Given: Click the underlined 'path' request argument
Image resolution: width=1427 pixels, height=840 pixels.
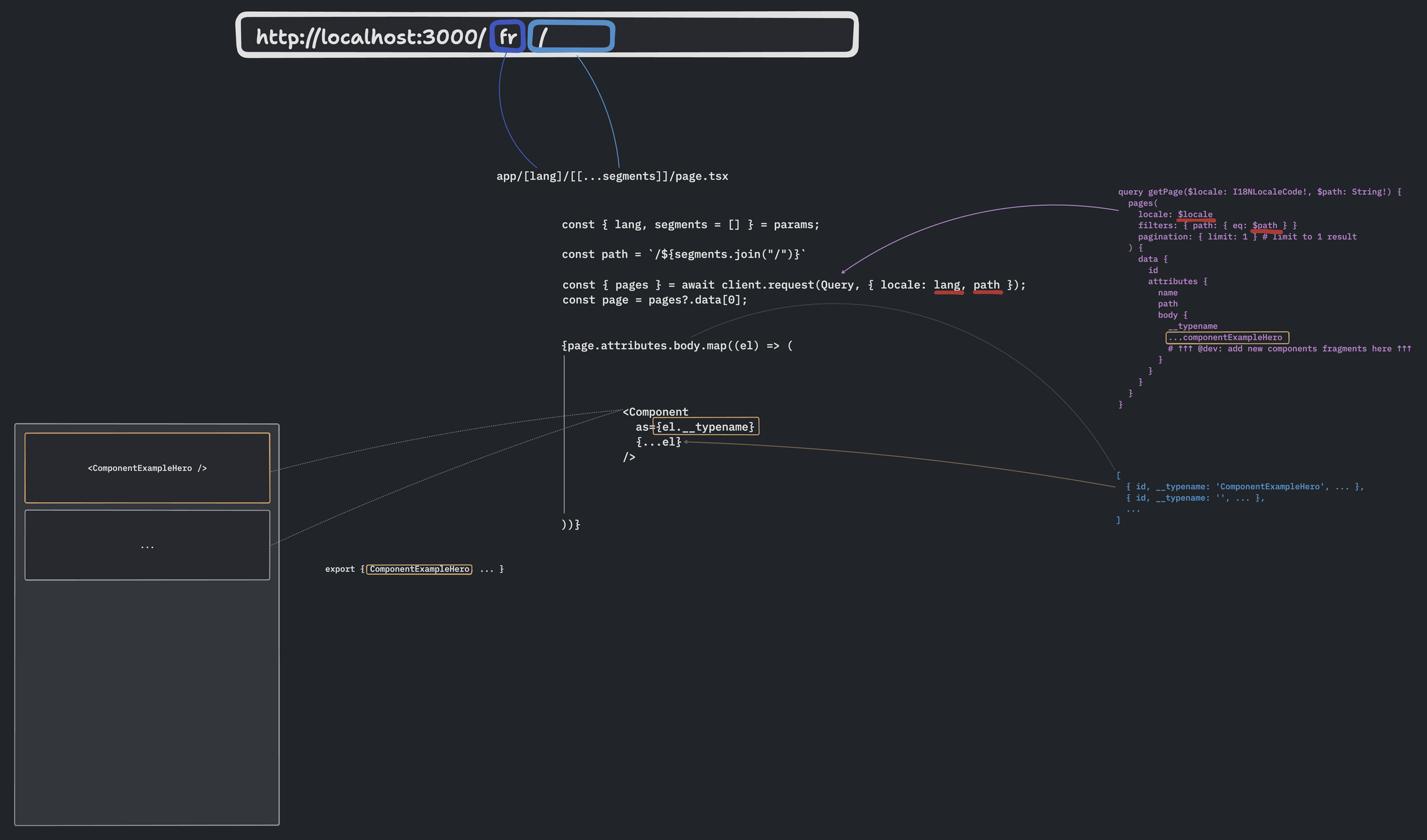Looking at the screenshot, I should coord(986,285).
